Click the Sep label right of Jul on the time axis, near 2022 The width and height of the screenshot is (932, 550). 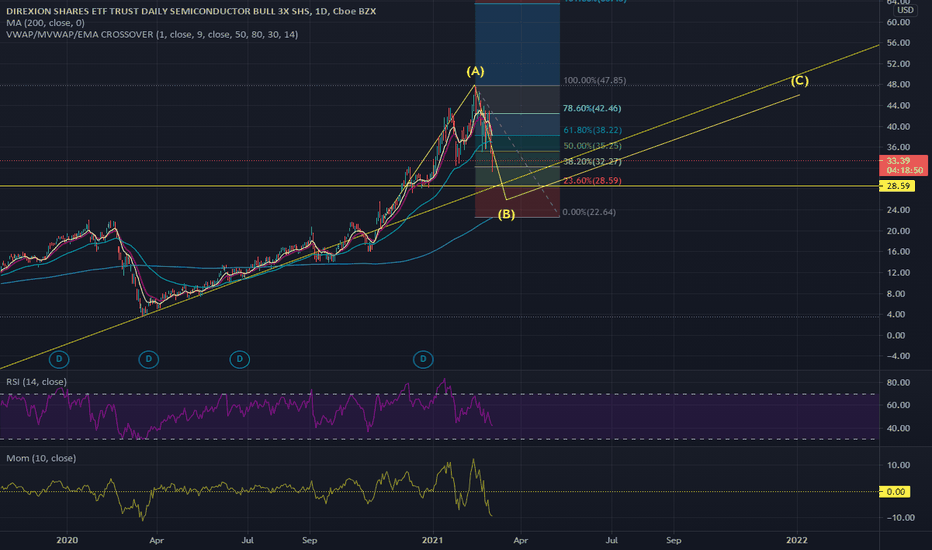point(673,540)
